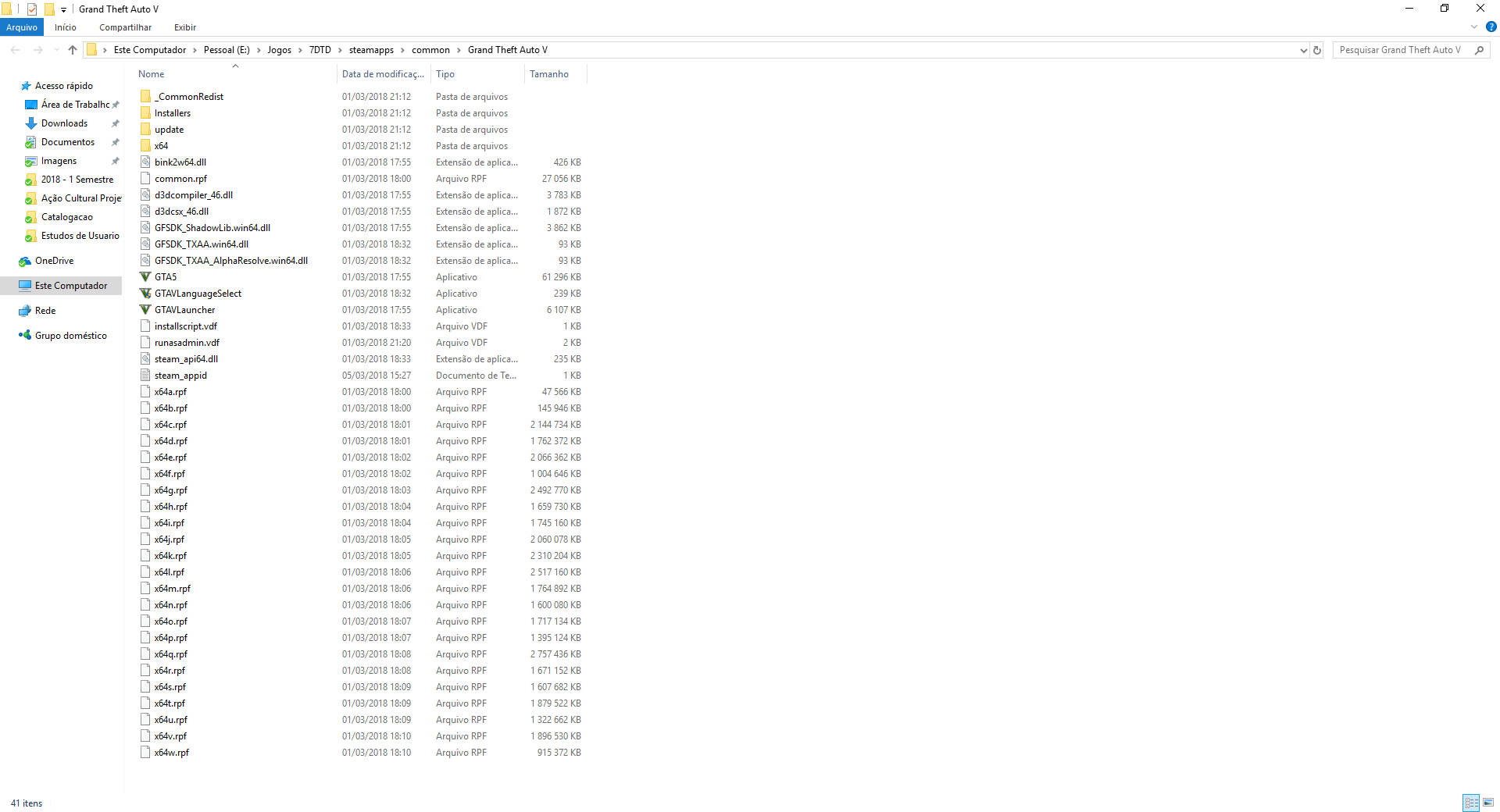
Task: Open the Arquivo menu tab
Action: [x=22, y=27]
